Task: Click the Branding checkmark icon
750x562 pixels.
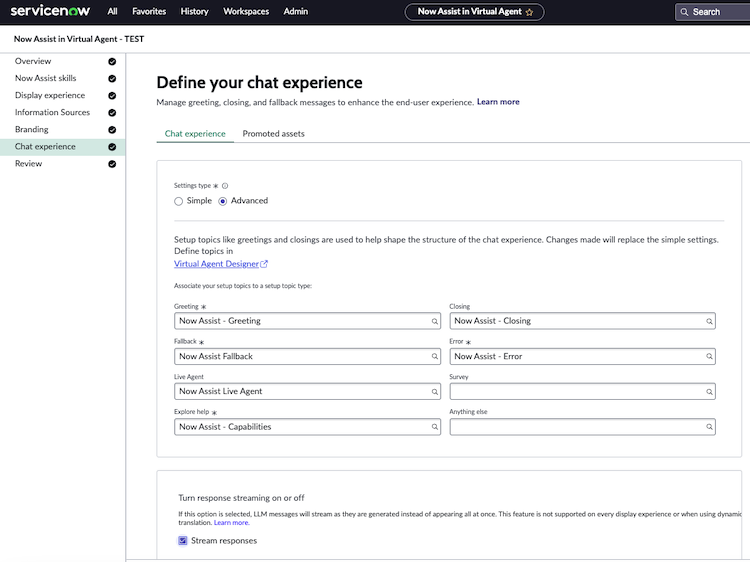Action: (x=112, y=130)
